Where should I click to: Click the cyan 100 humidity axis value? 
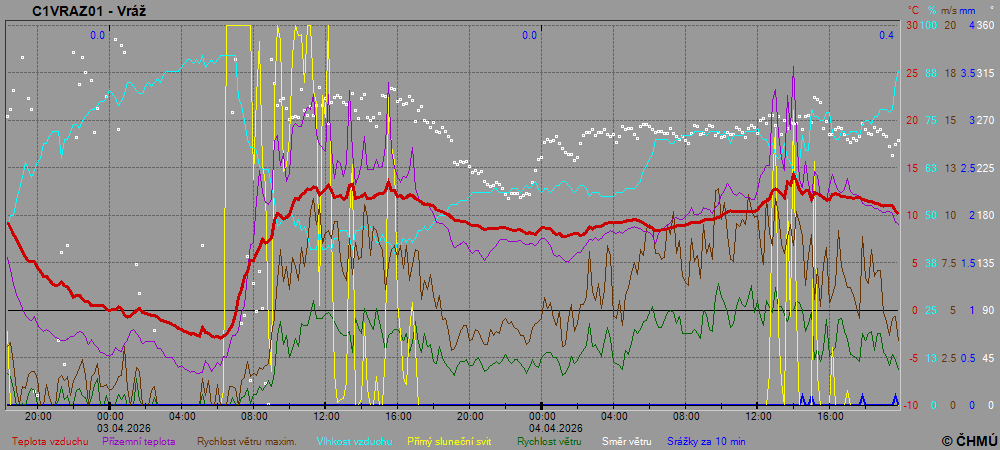tap(929, 25)
